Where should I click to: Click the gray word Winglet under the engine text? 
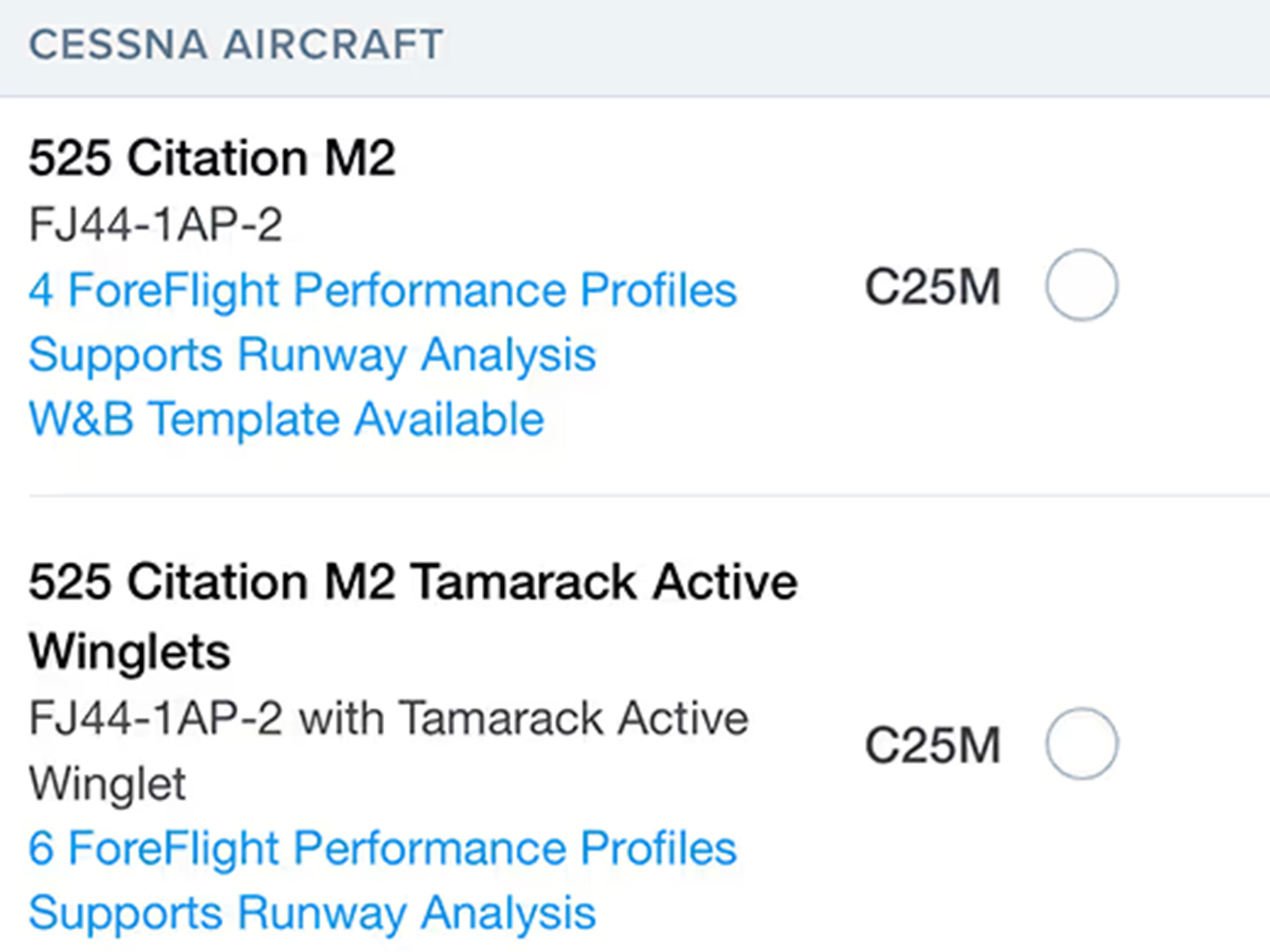click(x=107, y=783)
